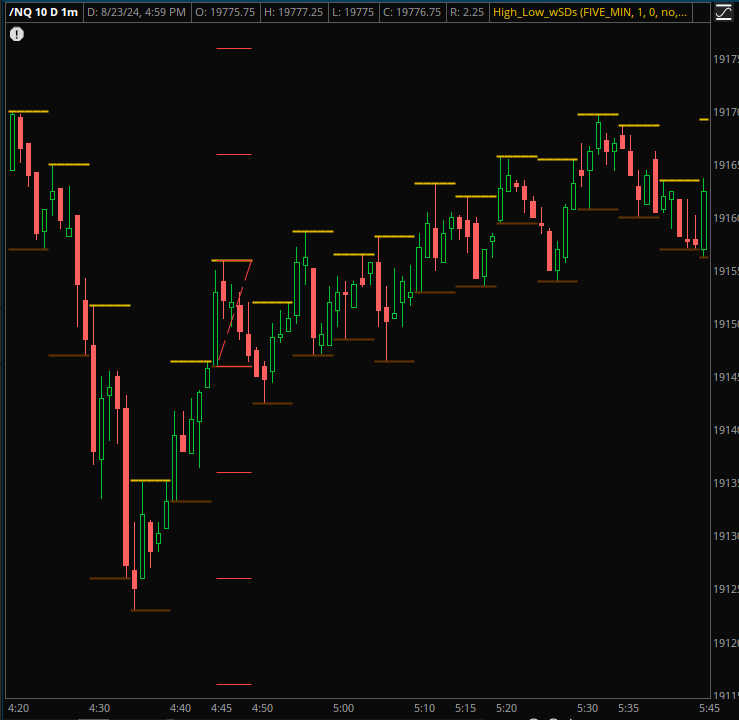Click the price axis on the right edge
Viewport: 739px width, 720px height.
click(x=724, y=380)
